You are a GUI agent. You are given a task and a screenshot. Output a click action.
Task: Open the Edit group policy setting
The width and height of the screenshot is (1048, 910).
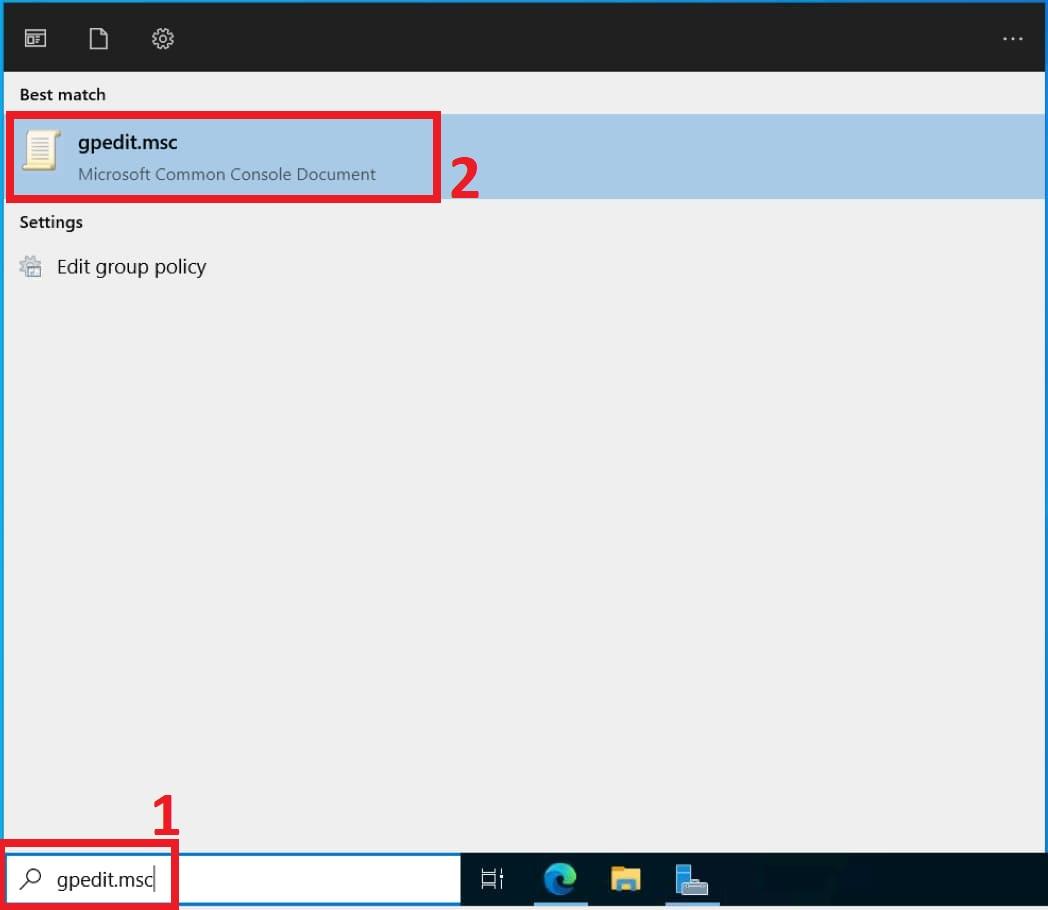pyautogui.click(x=131, y=267)
